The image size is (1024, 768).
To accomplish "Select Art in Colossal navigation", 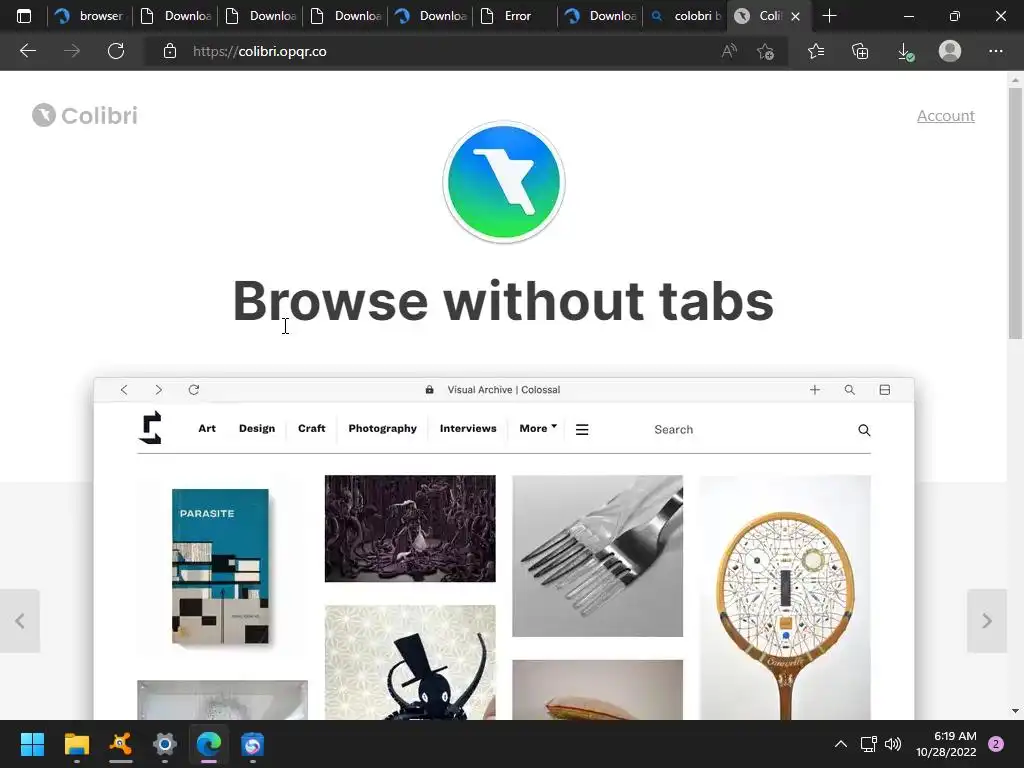I will pyautogui.click(x=207, y=428).
